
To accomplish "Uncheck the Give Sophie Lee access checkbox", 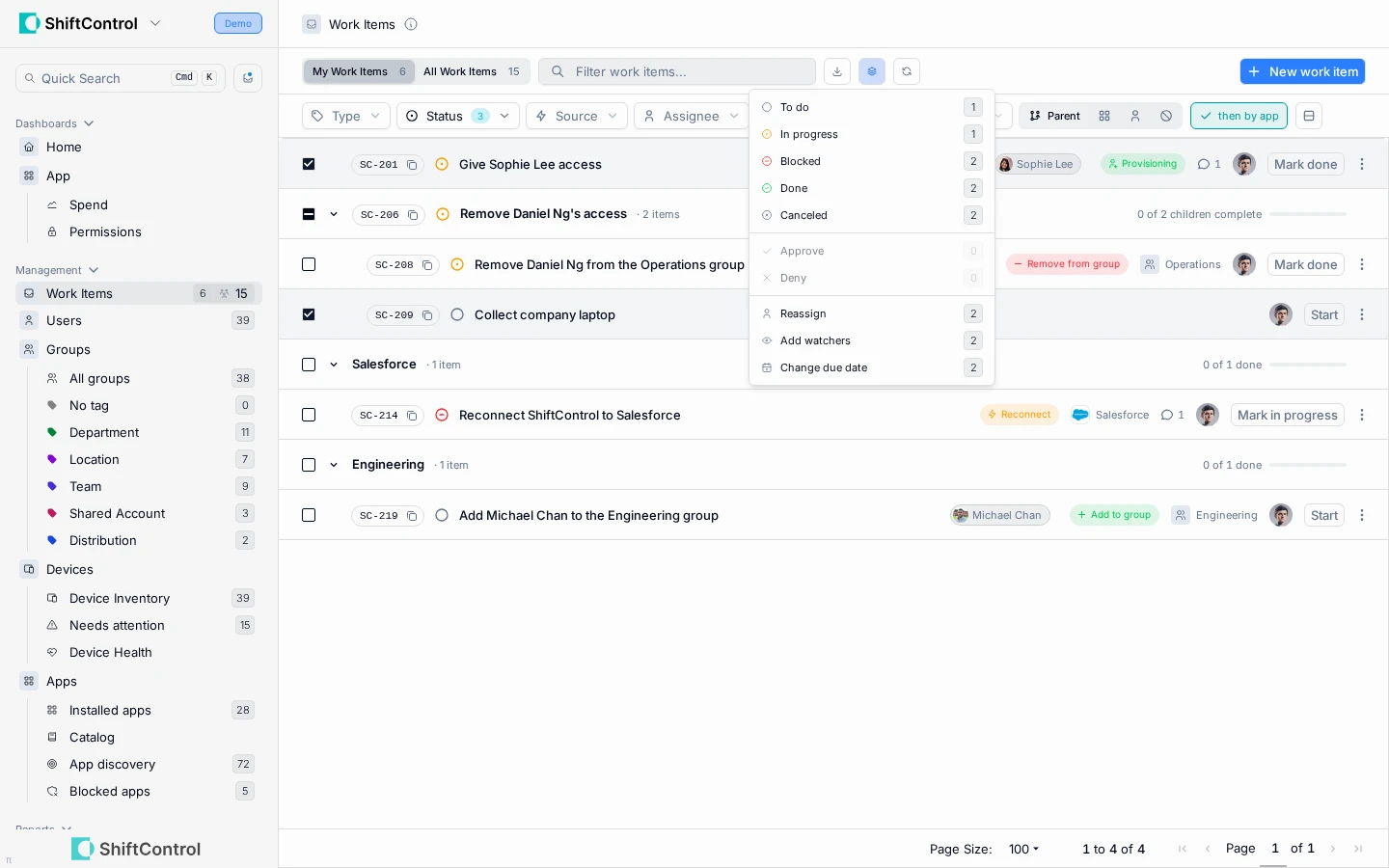I will pyautogui.click(x=309, y=164).
